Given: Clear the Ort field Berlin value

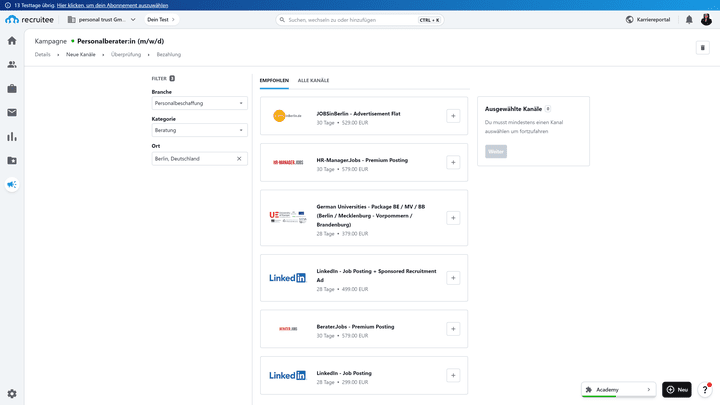Looking at the screenshot, I should tap(239, 158).
